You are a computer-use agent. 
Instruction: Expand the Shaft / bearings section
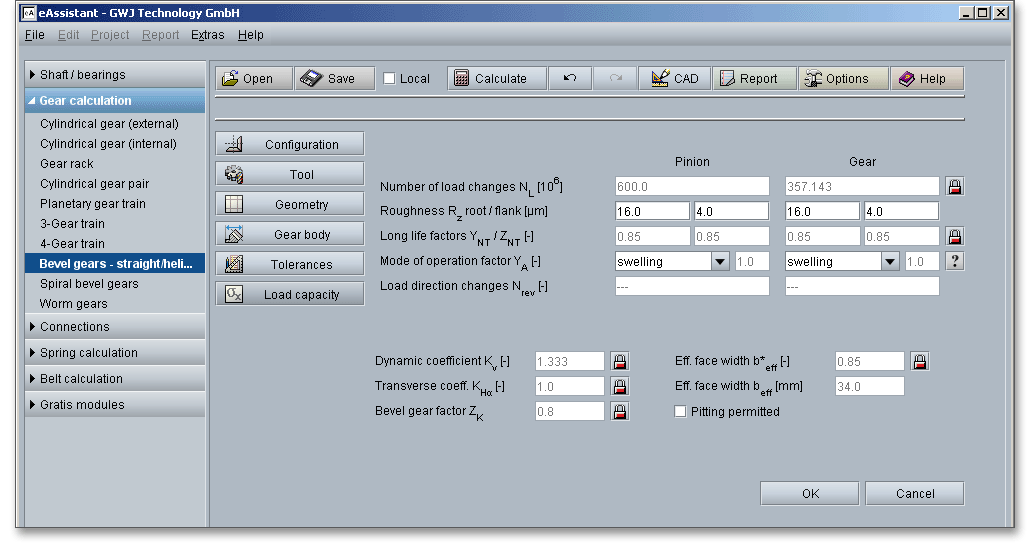click(x=115, y=75)
